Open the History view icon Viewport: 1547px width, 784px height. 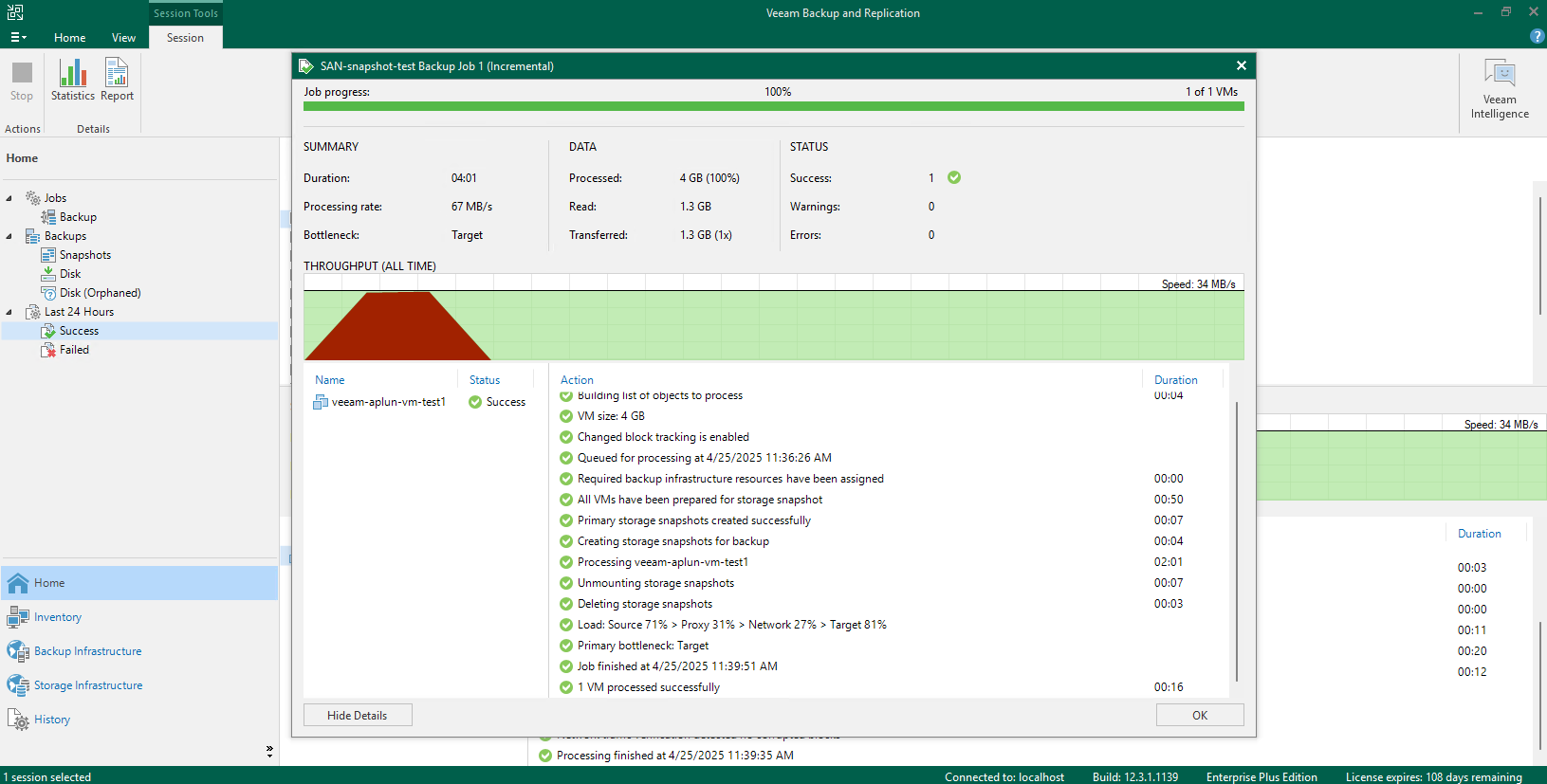(x=18, y=720)
